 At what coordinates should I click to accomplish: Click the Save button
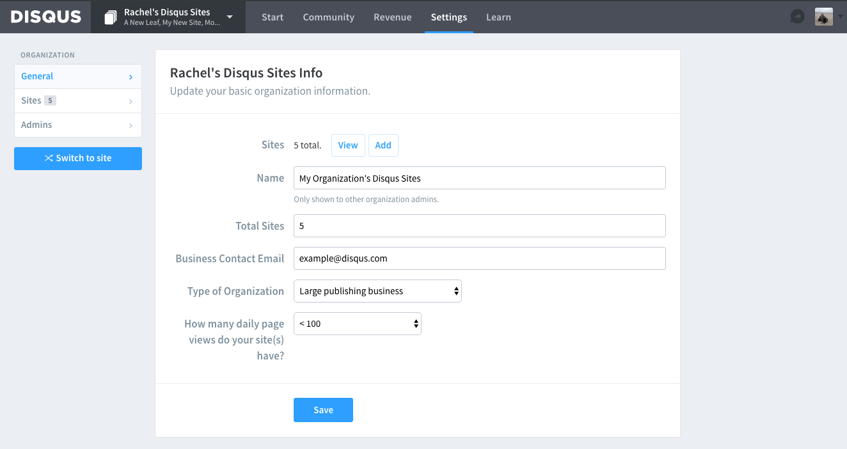click(x=323, y=410)
